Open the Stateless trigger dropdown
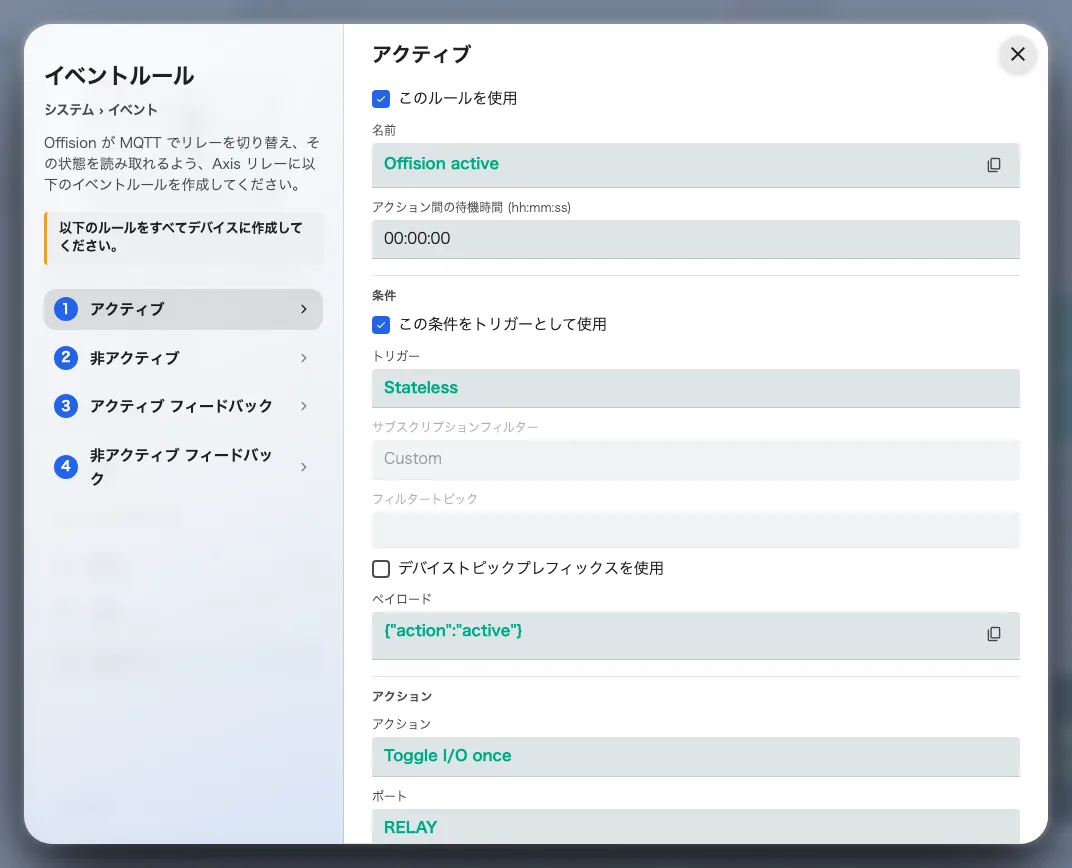1072x868 pixels. pos(695,388)
